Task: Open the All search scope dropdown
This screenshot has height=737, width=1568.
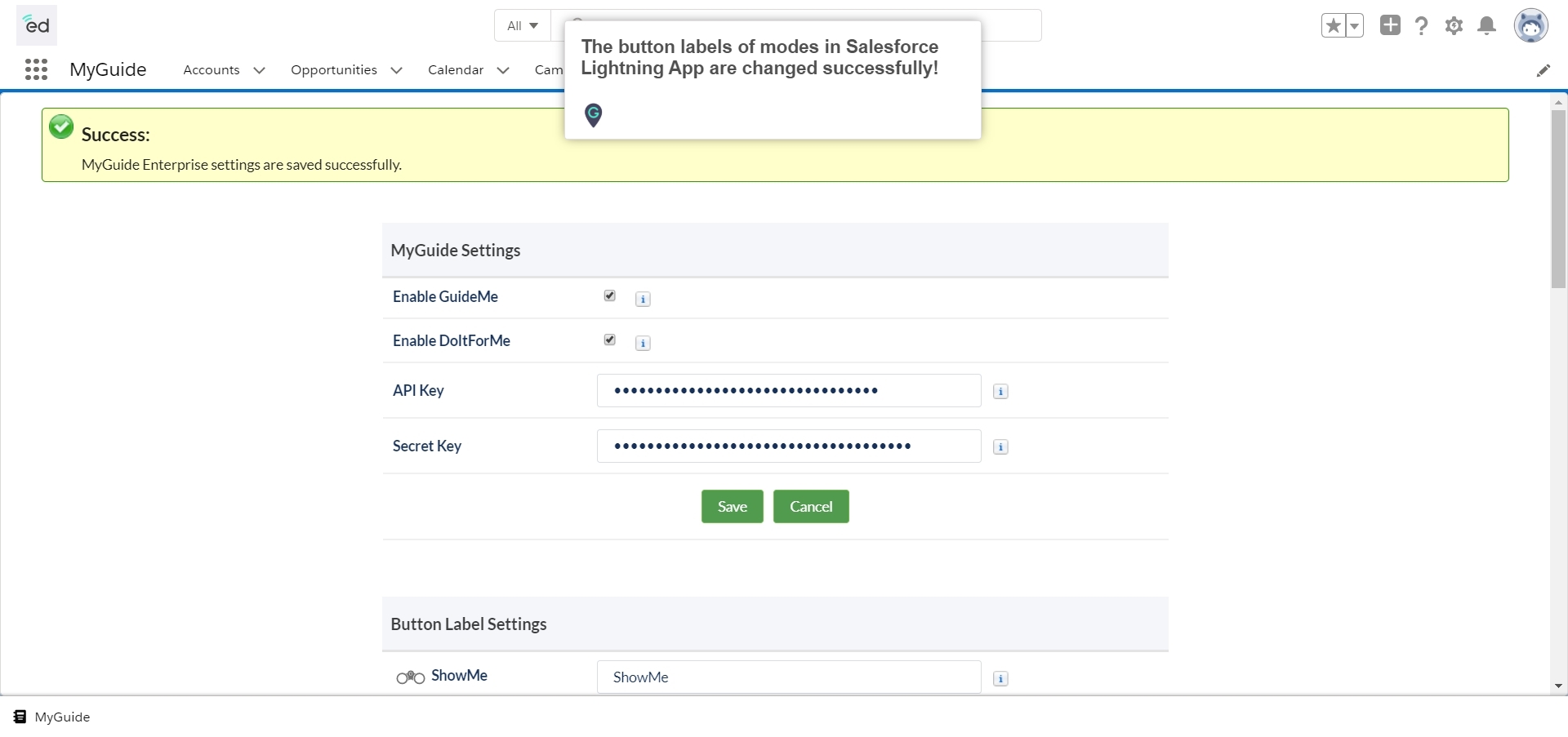Action: 523,25
